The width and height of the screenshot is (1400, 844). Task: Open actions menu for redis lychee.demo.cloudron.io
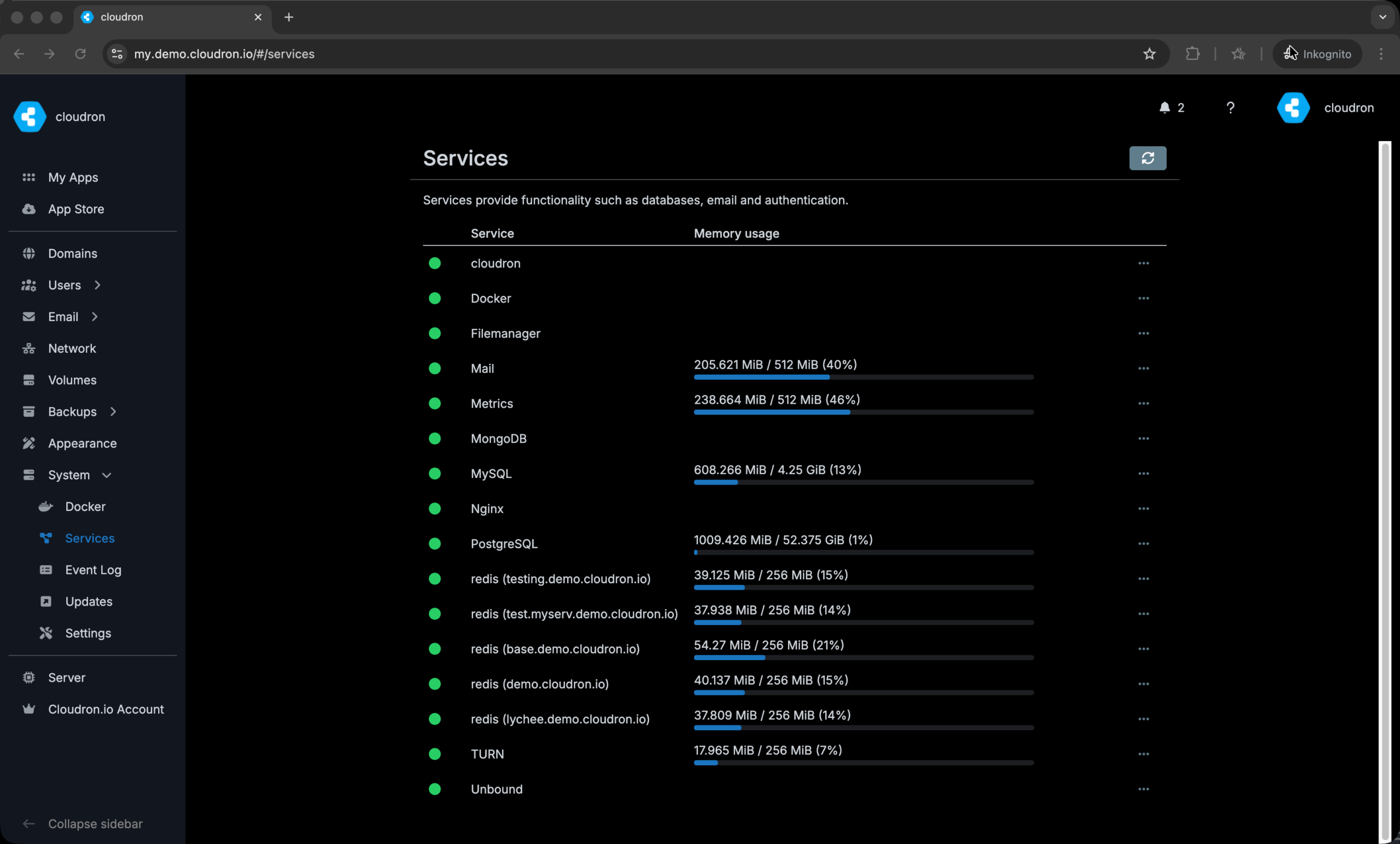click(x=1143, y=719)
